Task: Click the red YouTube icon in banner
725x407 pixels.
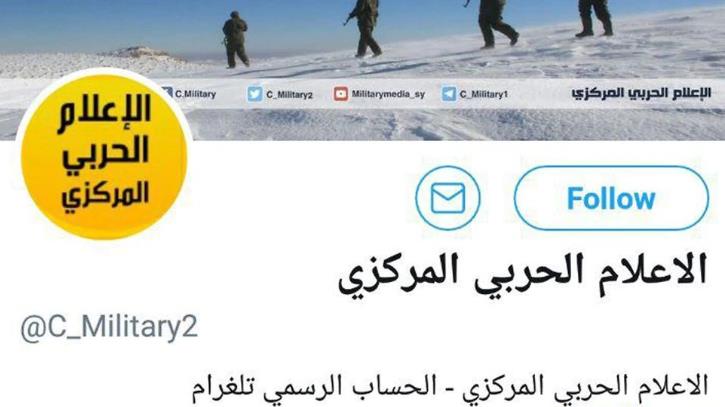Action: click(341, 94)
